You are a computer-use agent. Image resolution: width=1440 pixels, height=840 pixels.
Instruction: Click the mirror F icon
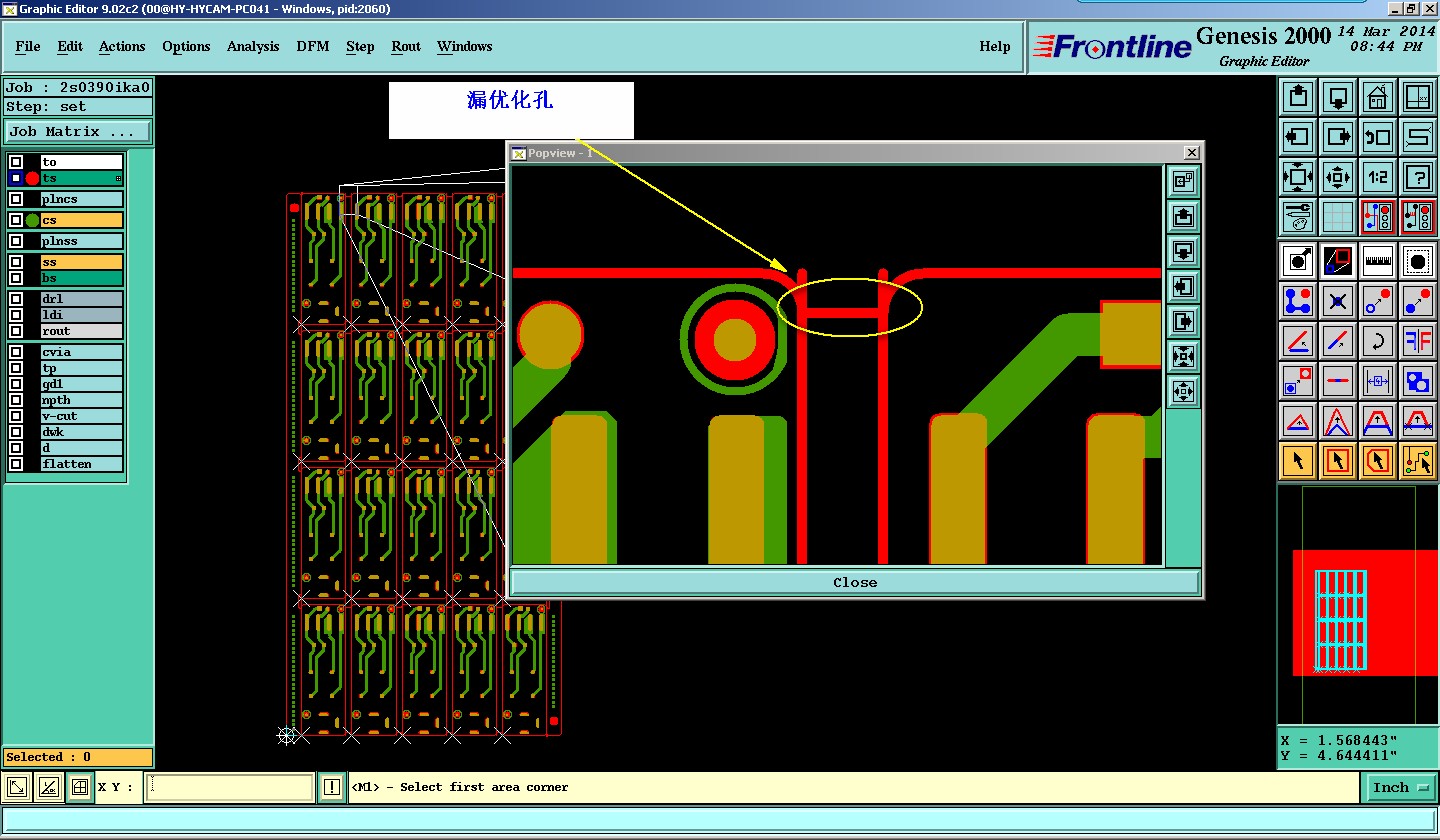1417,341
